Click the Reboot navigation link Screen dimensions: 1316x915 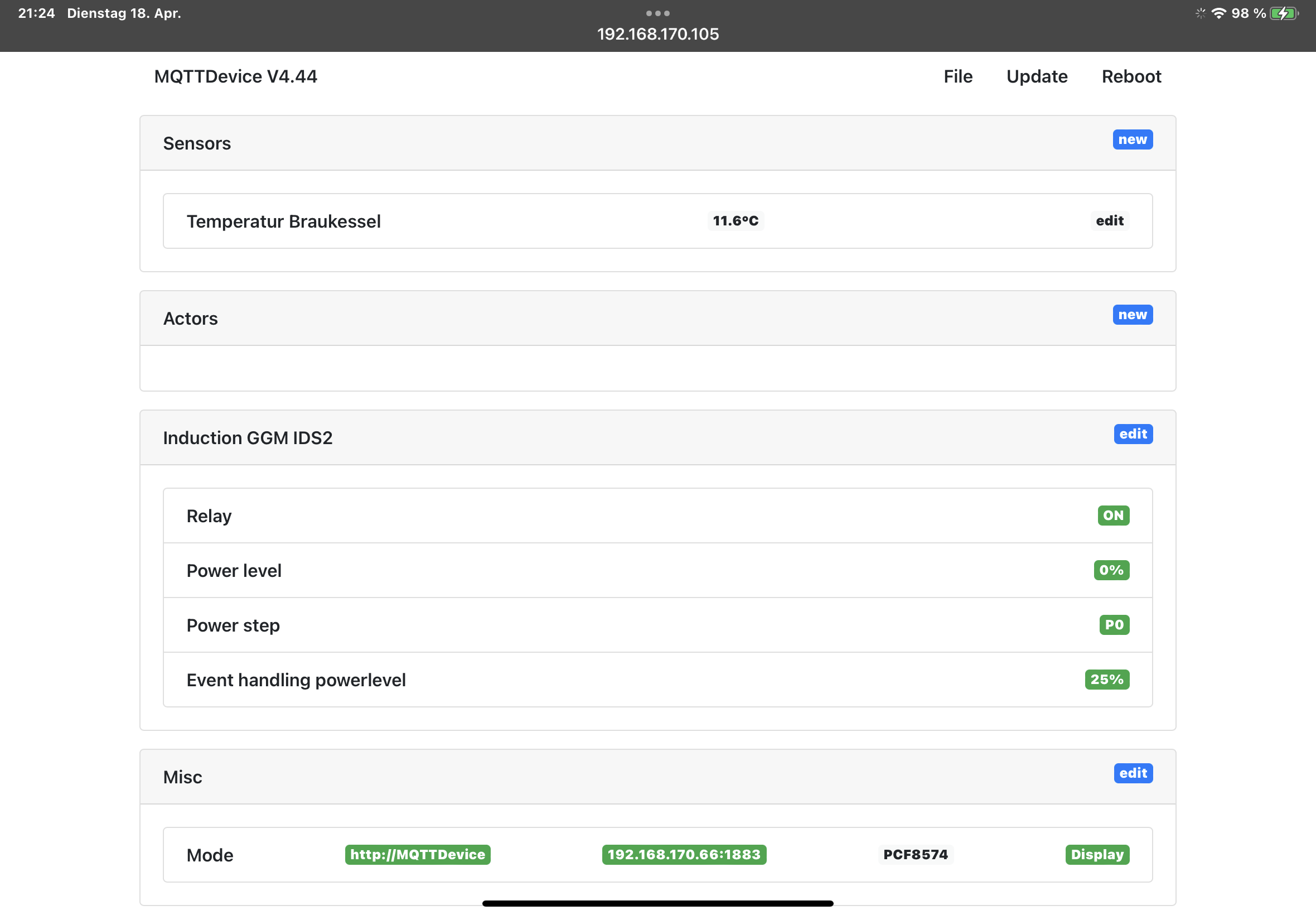tap(1131, 76)
